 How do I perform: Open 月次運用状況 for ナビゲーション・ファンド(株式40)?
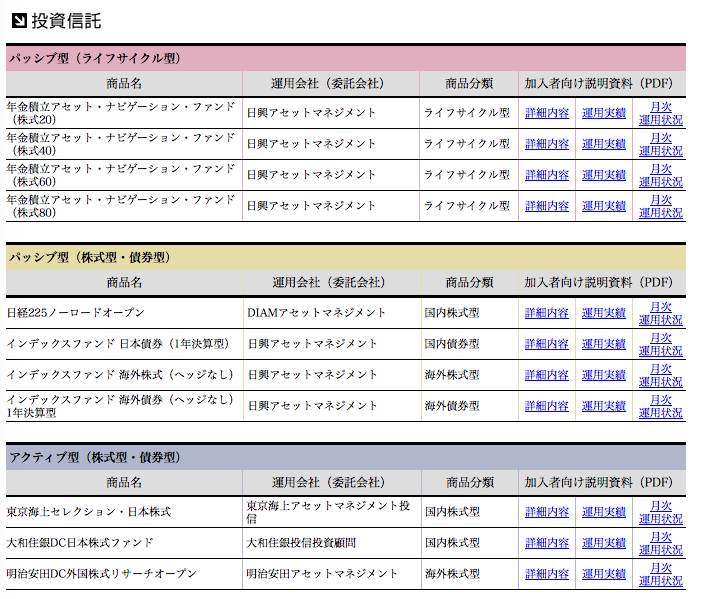(x=661, y=144)
